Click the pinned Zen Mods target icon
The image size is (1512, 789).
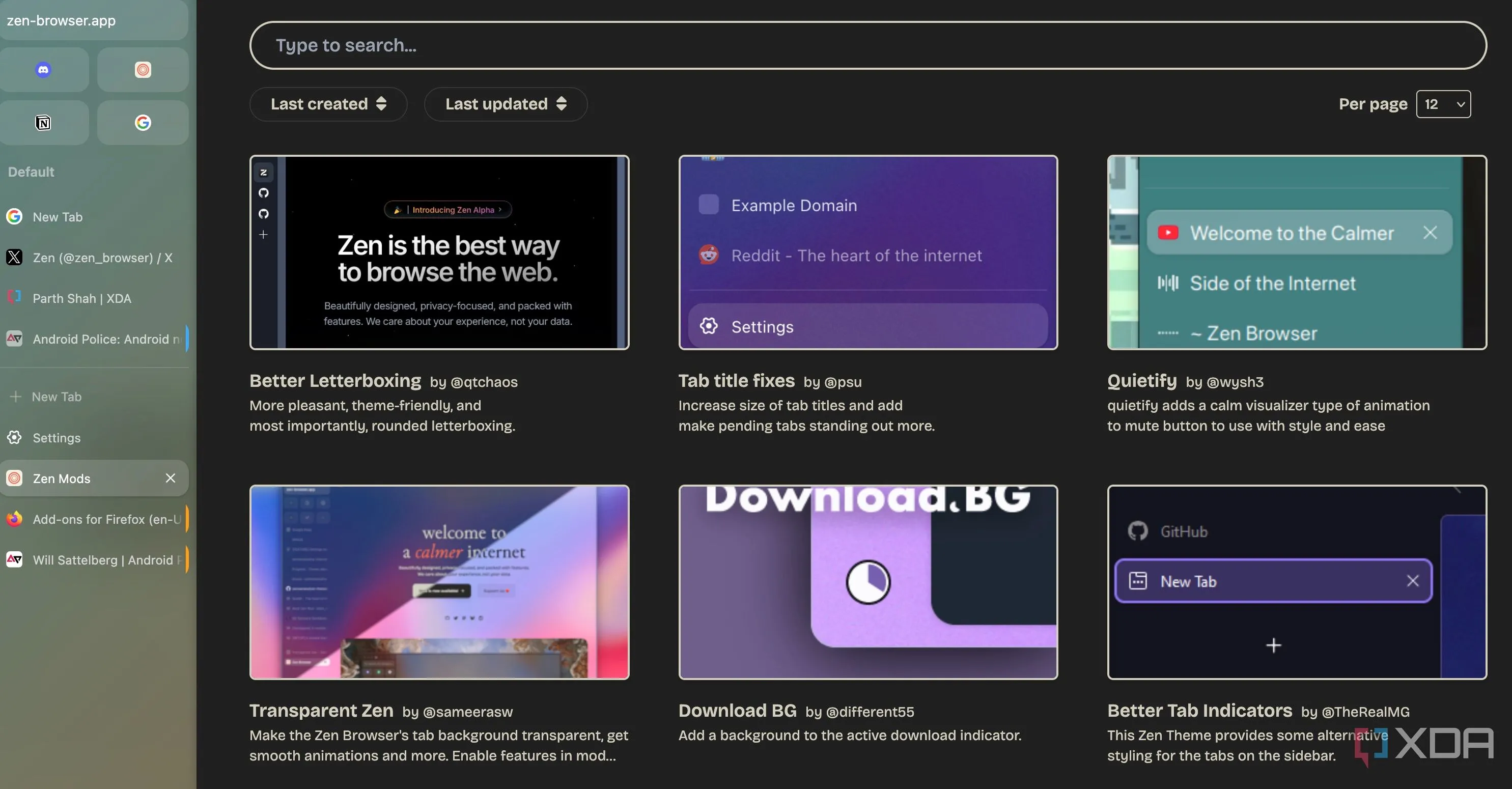143,70
